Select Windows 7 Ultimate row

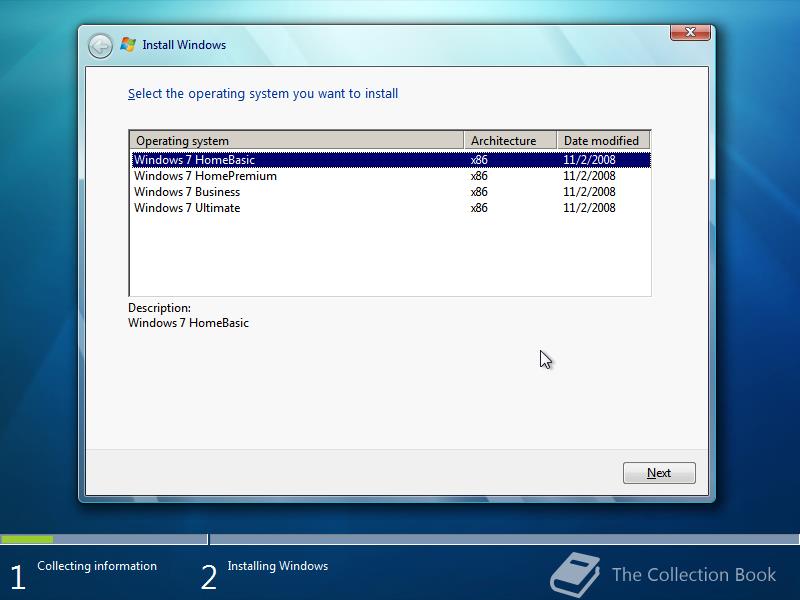pyautogui.click(x=391, y=208)
